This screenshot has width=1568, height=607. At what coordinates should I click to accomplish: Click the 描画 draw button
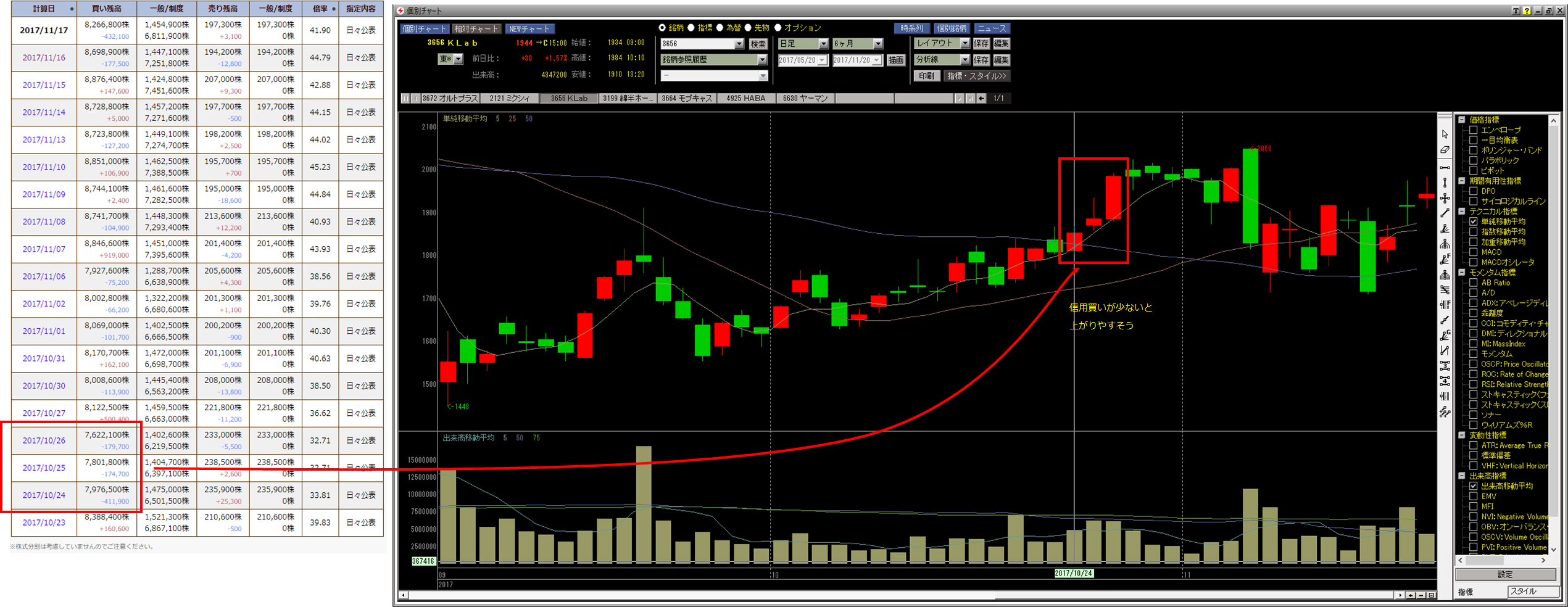pyautogui.click(x=896, y=60)
